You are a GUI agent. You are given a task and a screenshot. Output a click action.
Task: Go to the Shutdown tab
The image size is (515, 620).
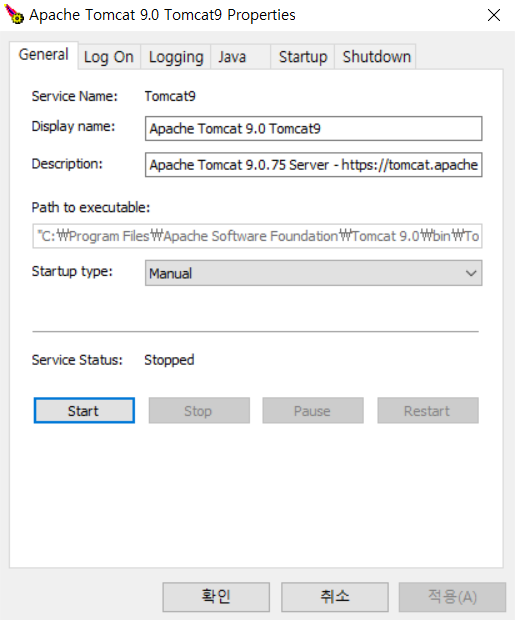[376, 57]
